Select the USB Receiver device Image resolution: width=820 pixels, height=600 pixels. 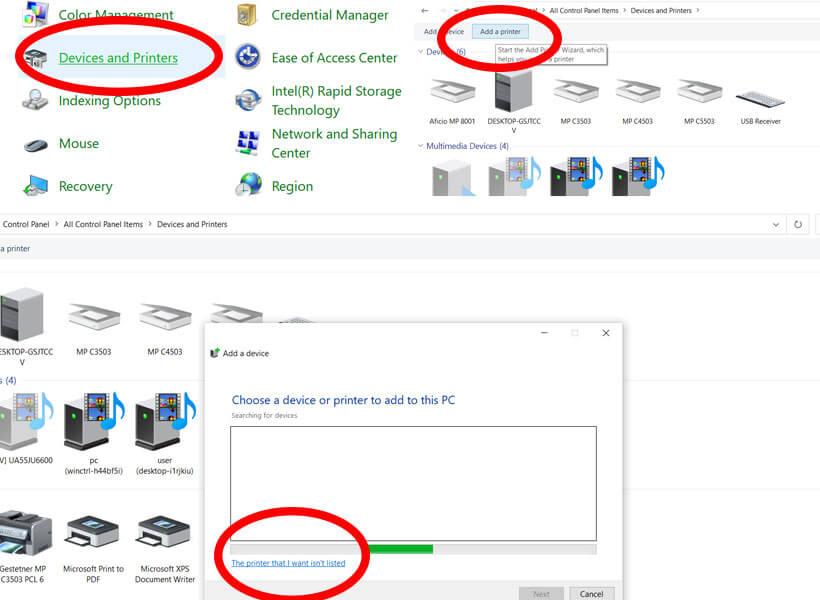758,103
